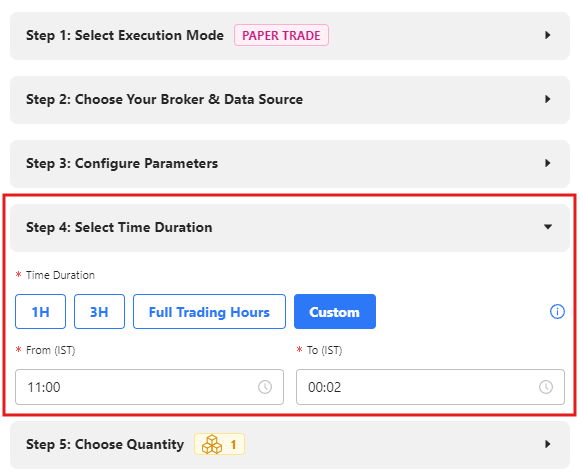
Task: Expand Step 1 using its arrow
Action: click(547, 35)
